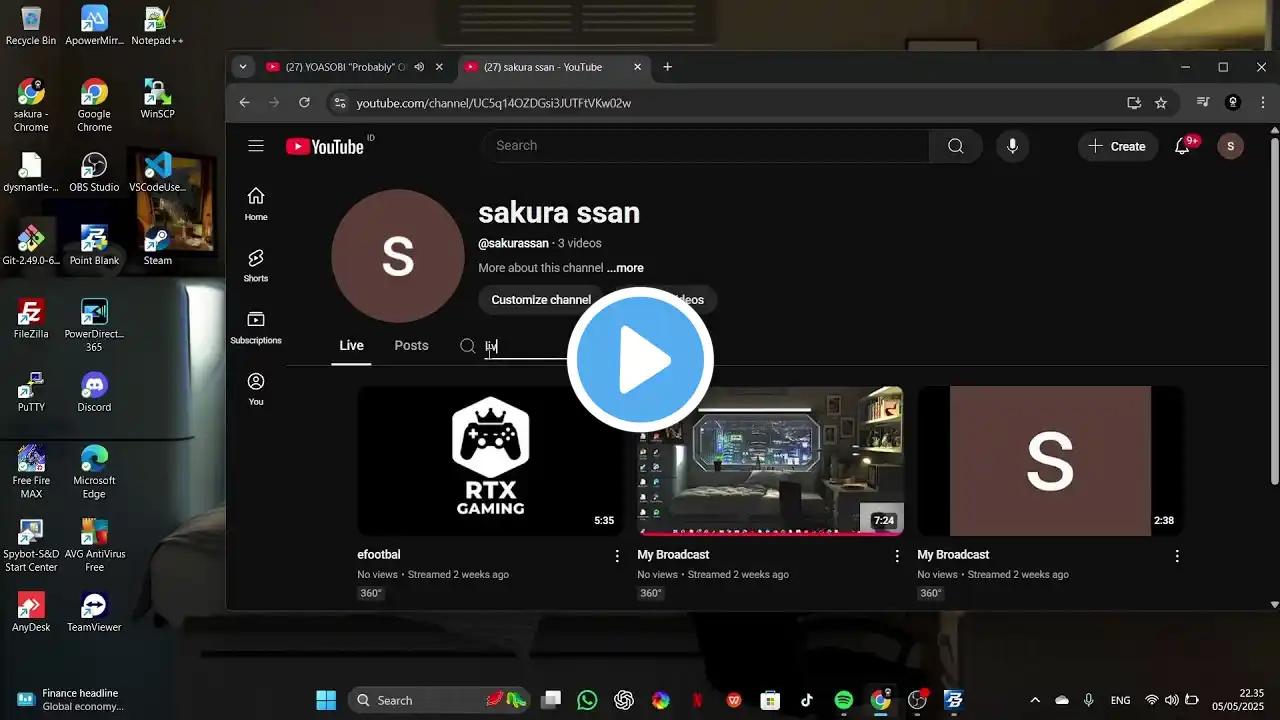Switch to the YOASOBI "Probably" tab
Image resolution: width=1280 pixels, height=720 pixels.
coord(346,67)
